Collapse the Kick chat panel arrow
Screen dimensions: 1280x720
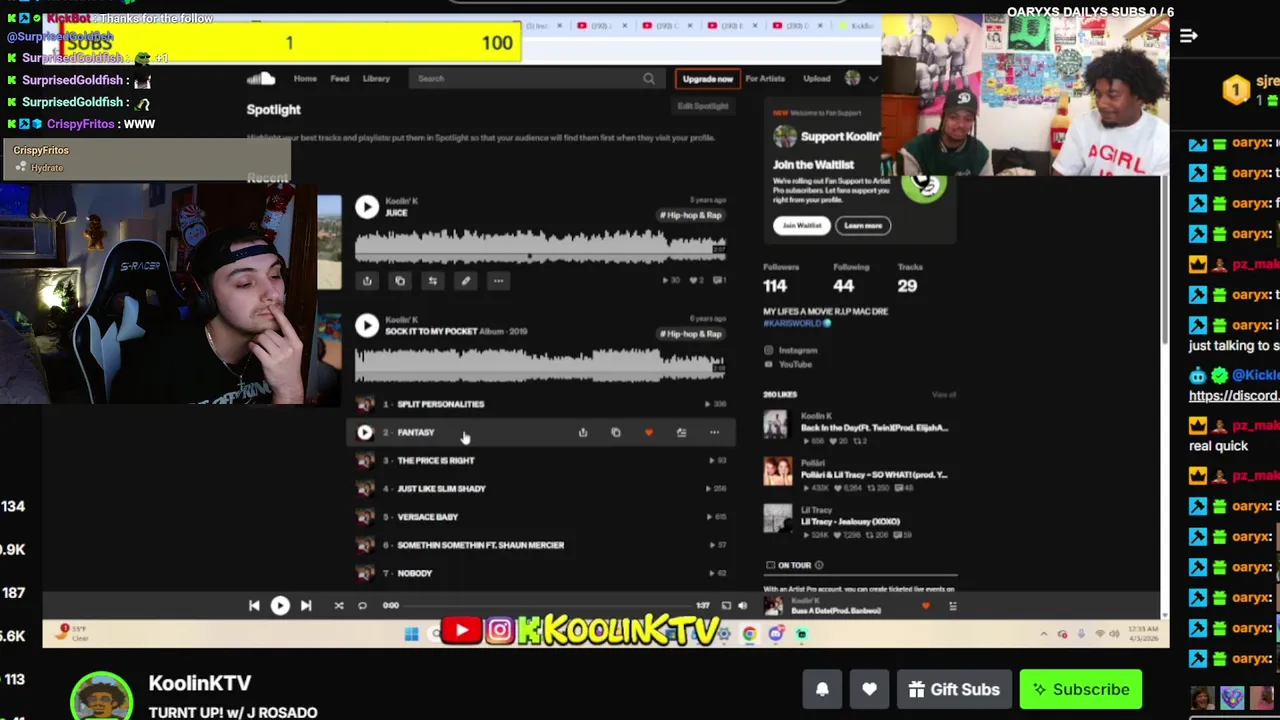coord(1188,36)
